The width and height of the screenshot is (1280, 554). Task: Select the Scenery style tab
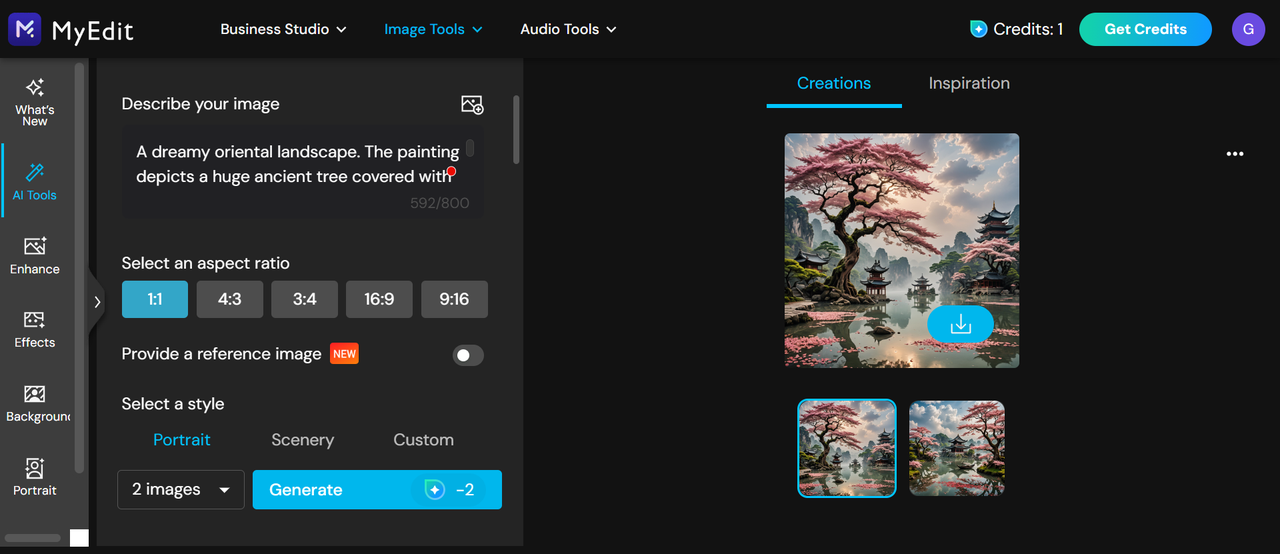point(302,440)
